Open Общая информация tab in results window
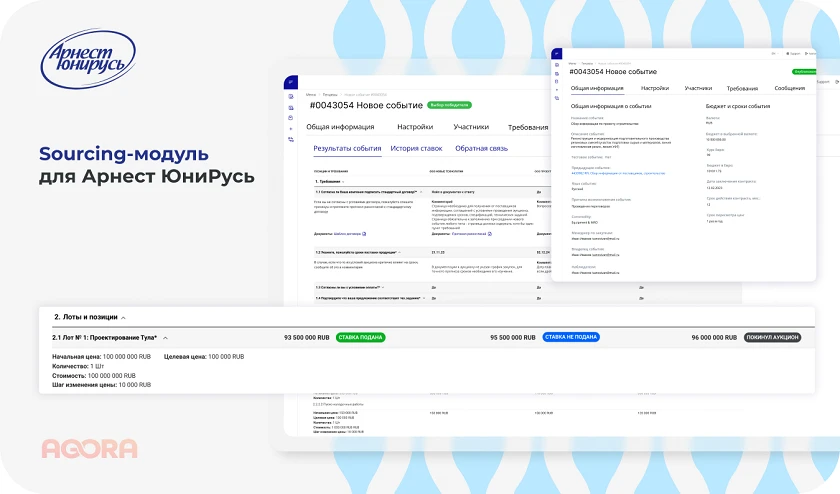The width and height of the screenshot is (840, 494). pyautogui.click(x=340, y=127)
